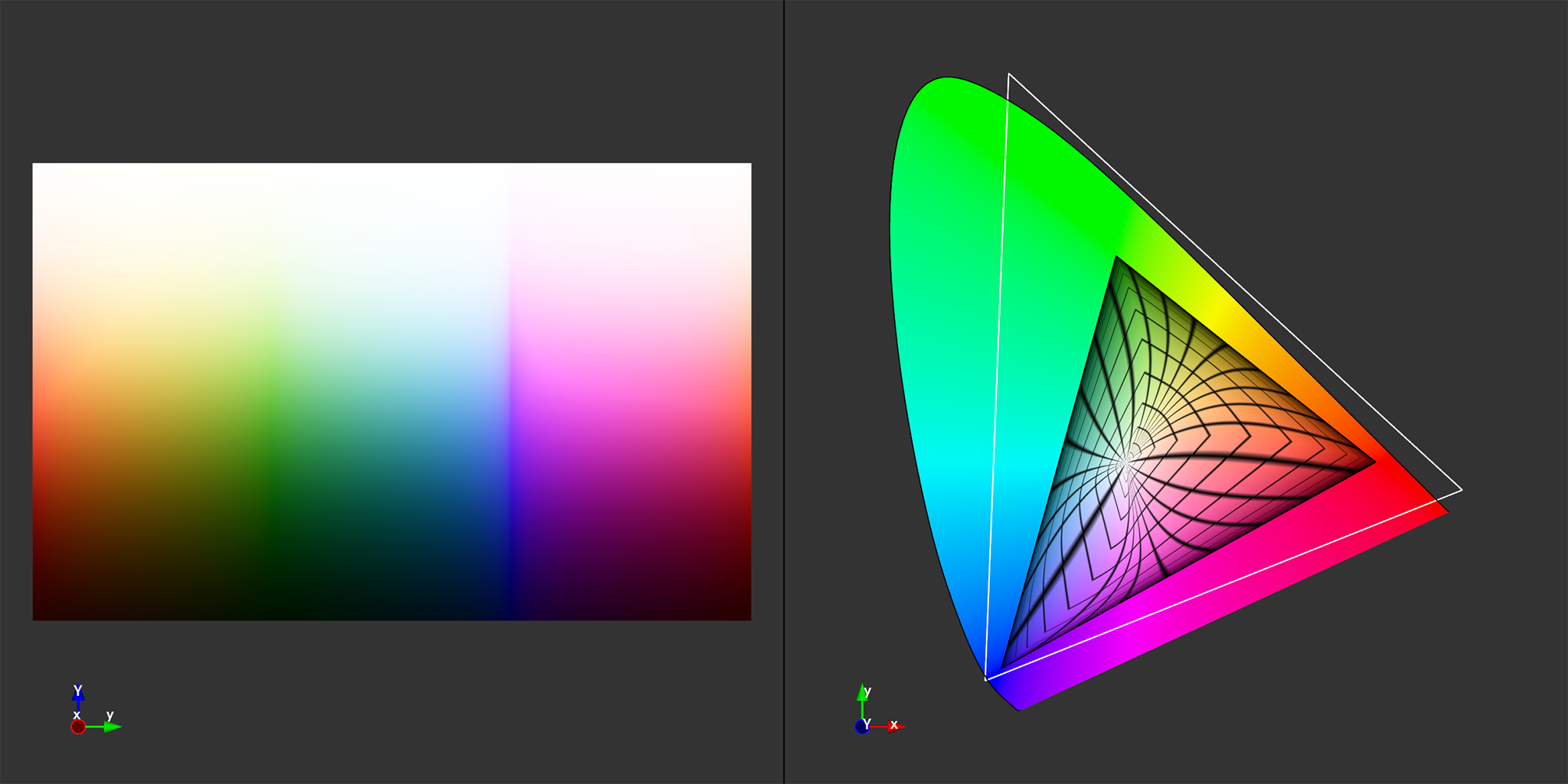Click the red right corner of gridded triangle
This screenshot has height=784, width=1568.
pos(1374,462)
